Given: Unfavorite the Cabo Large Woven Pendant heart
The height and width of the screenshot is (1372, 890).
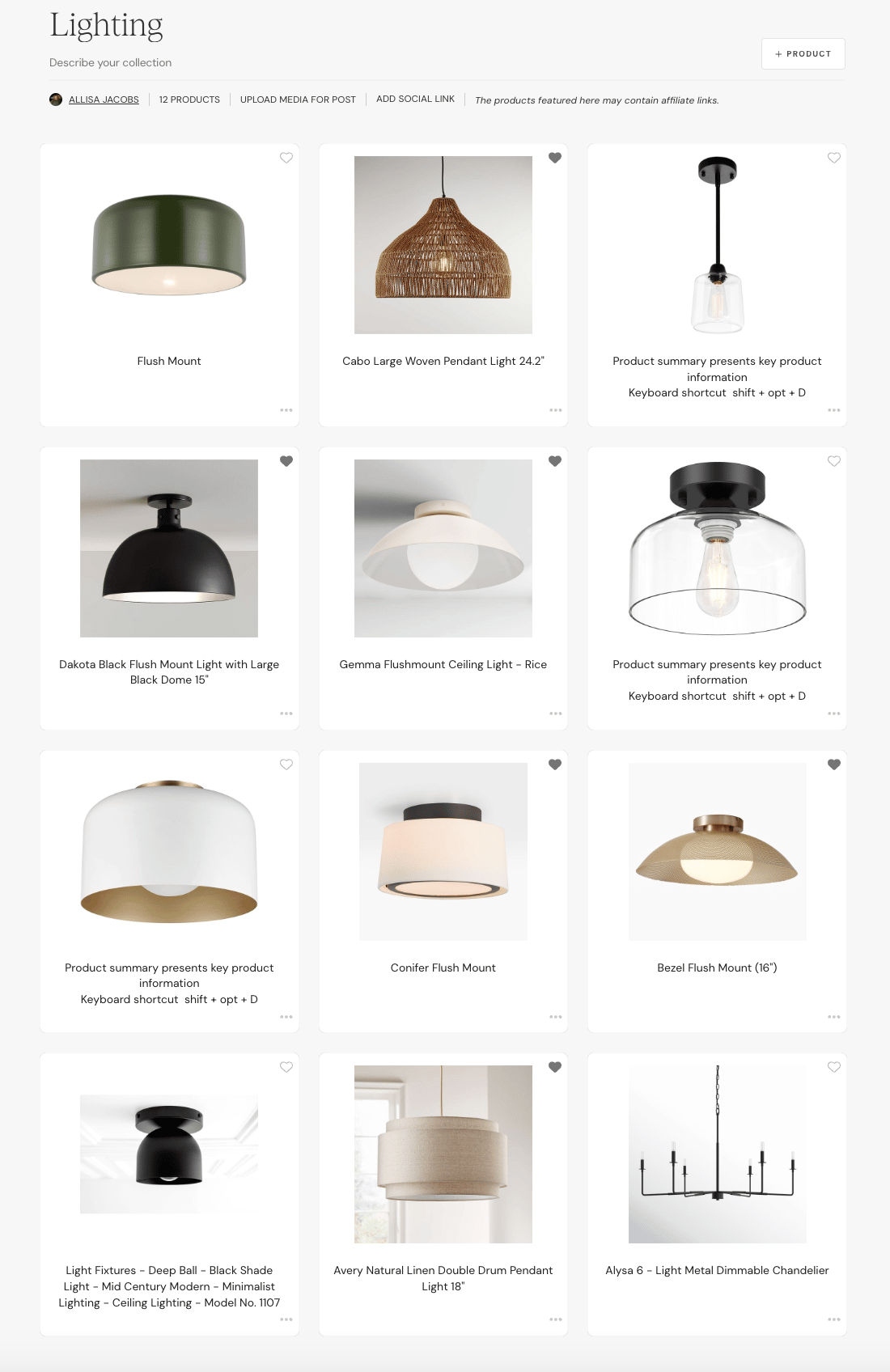Looking at the screenshot, I should pos(555,158).
